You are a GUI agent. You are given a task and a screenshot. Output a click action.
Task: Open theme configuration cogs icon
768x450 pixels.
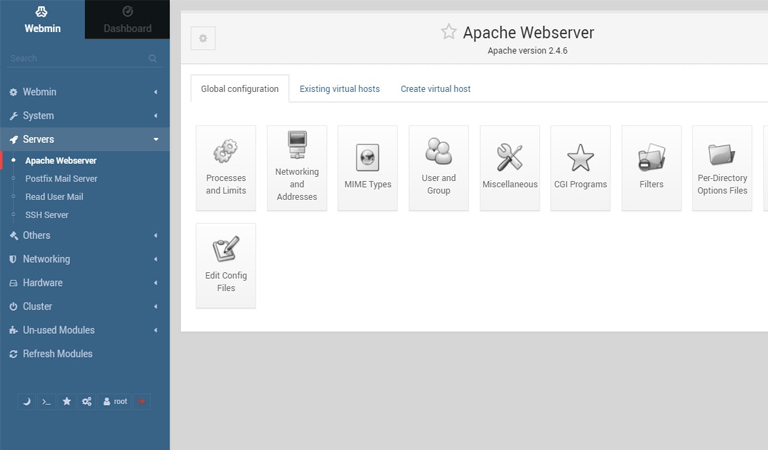(x=87, y=402)
